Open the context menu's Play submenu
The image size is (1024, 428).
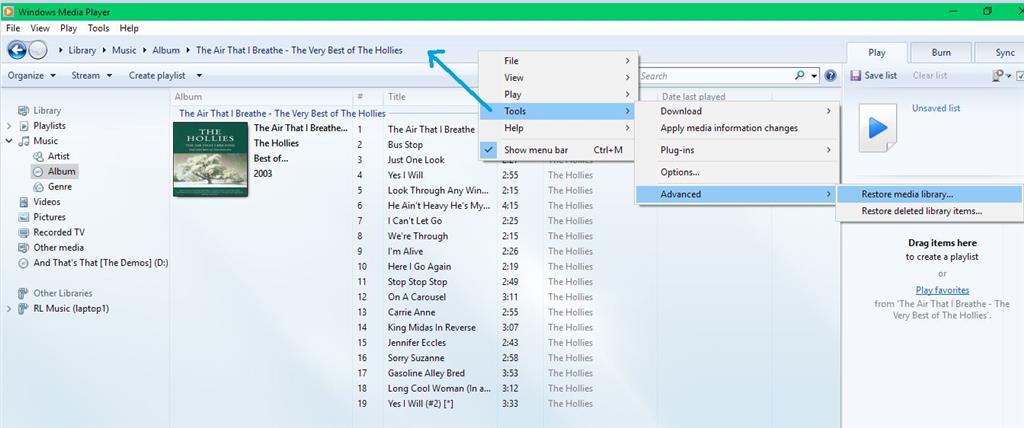(558, 95)
